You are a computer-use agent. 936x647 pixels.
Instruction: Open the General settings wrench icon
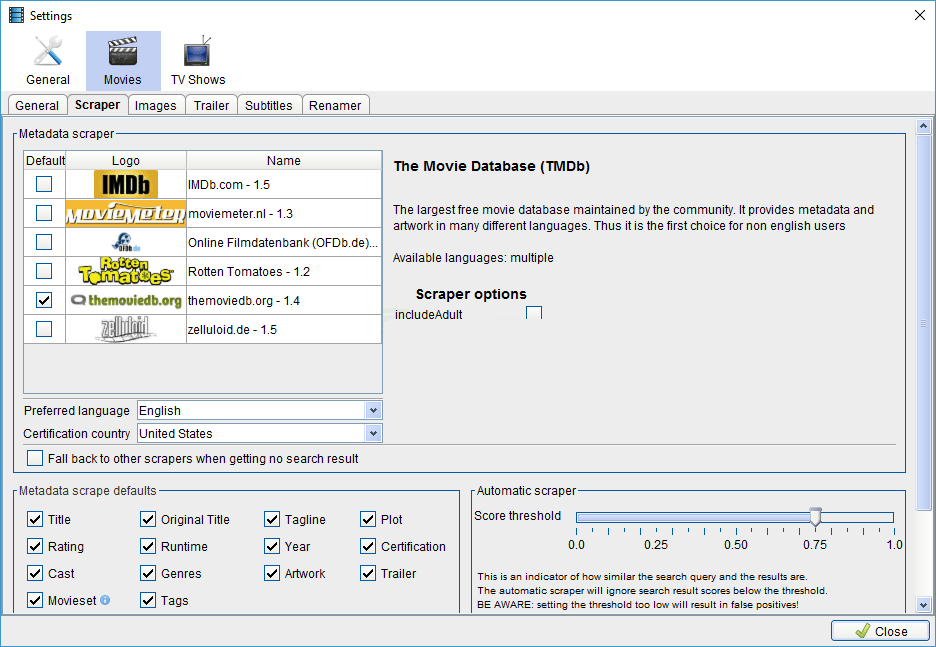[48, 52]
